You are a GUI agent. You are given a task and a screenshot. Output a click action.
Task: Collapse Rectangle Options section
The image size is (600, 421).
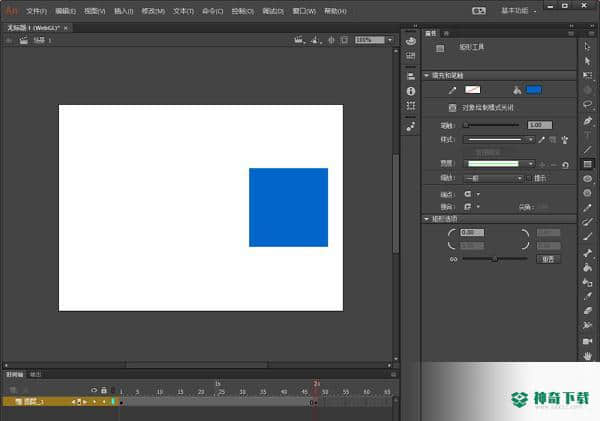pos(426,219)
